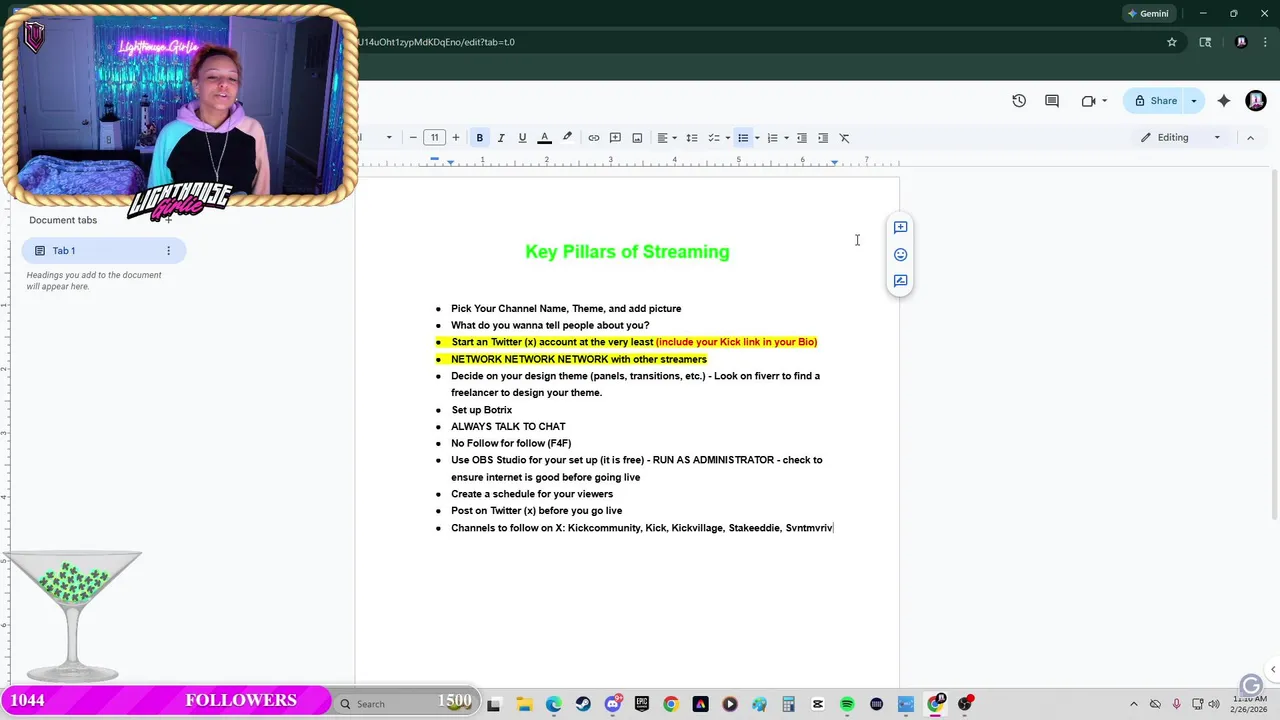The image size is (1280, 720).
Task: Open the Chrome profile avatar
Action: pyautogui.click(x=1241, y=42)
